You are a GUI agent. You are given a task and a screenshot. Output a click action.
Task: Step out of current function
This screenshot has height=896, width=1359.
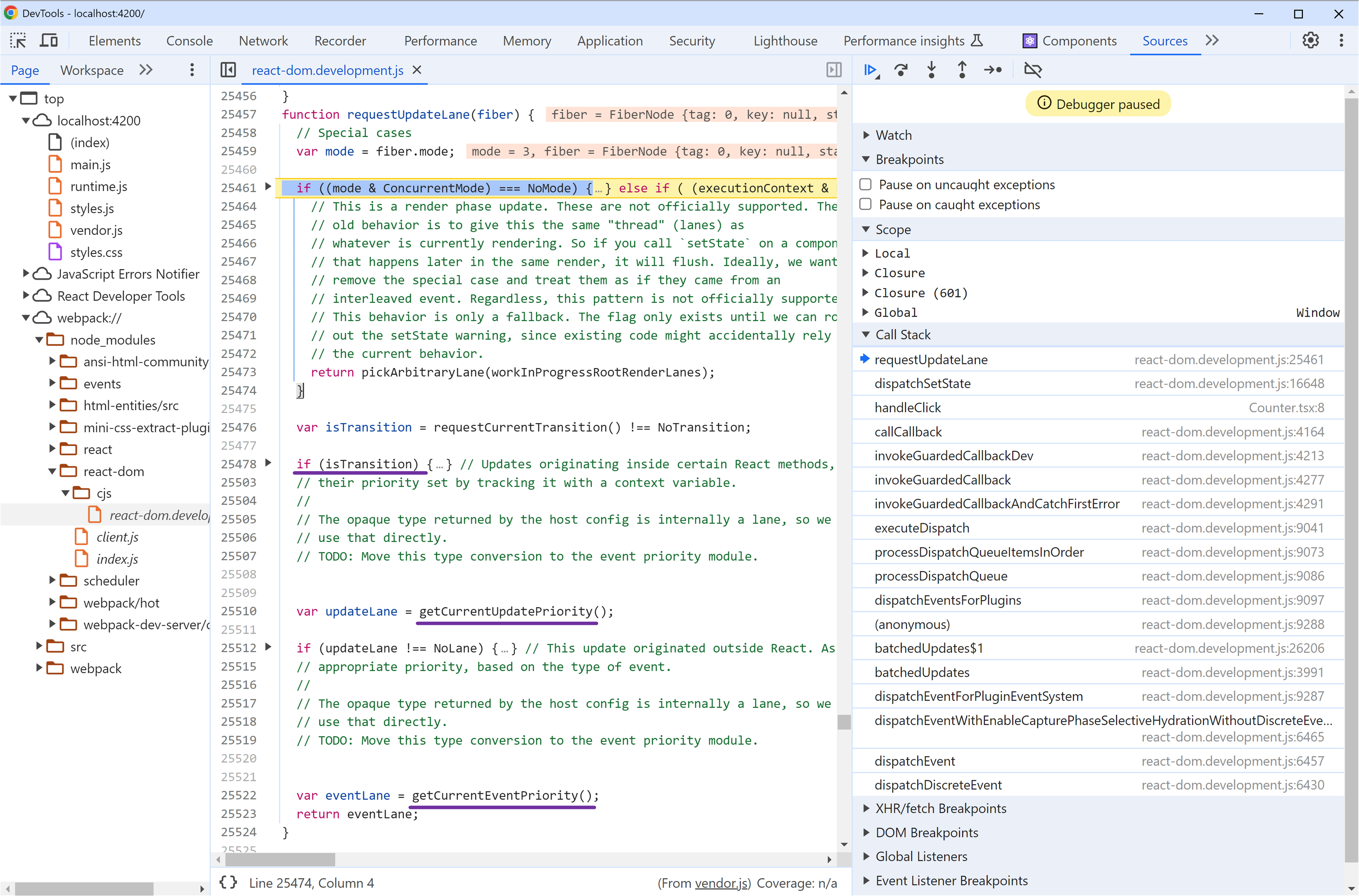click(962, 70)
